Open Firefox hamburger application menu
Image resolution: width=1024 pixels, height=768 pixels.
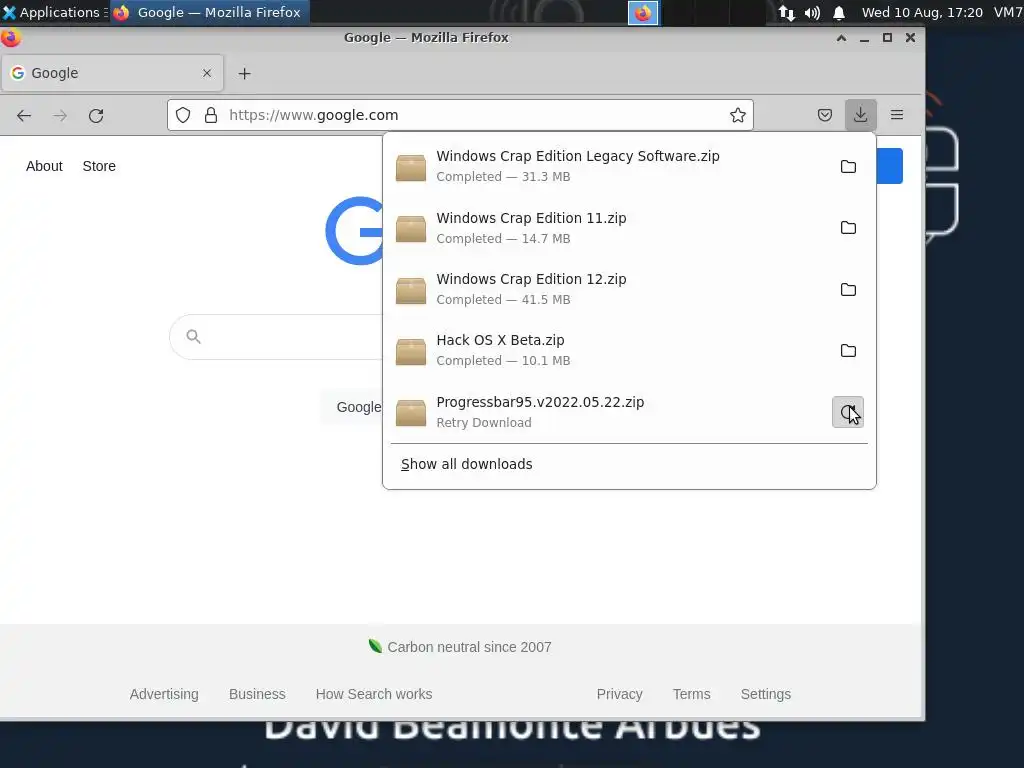[897, 115]
